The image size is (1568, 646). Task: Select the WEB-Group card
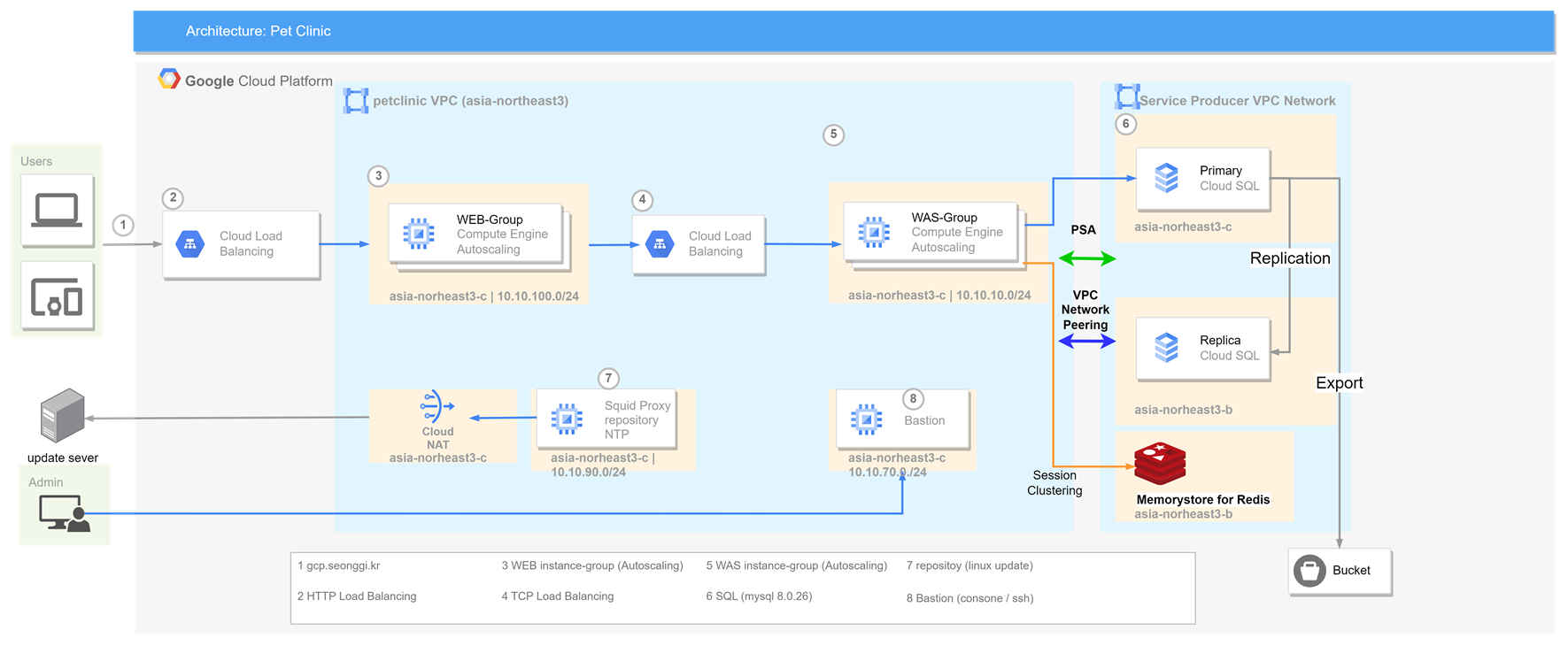[x=475, y=234]
